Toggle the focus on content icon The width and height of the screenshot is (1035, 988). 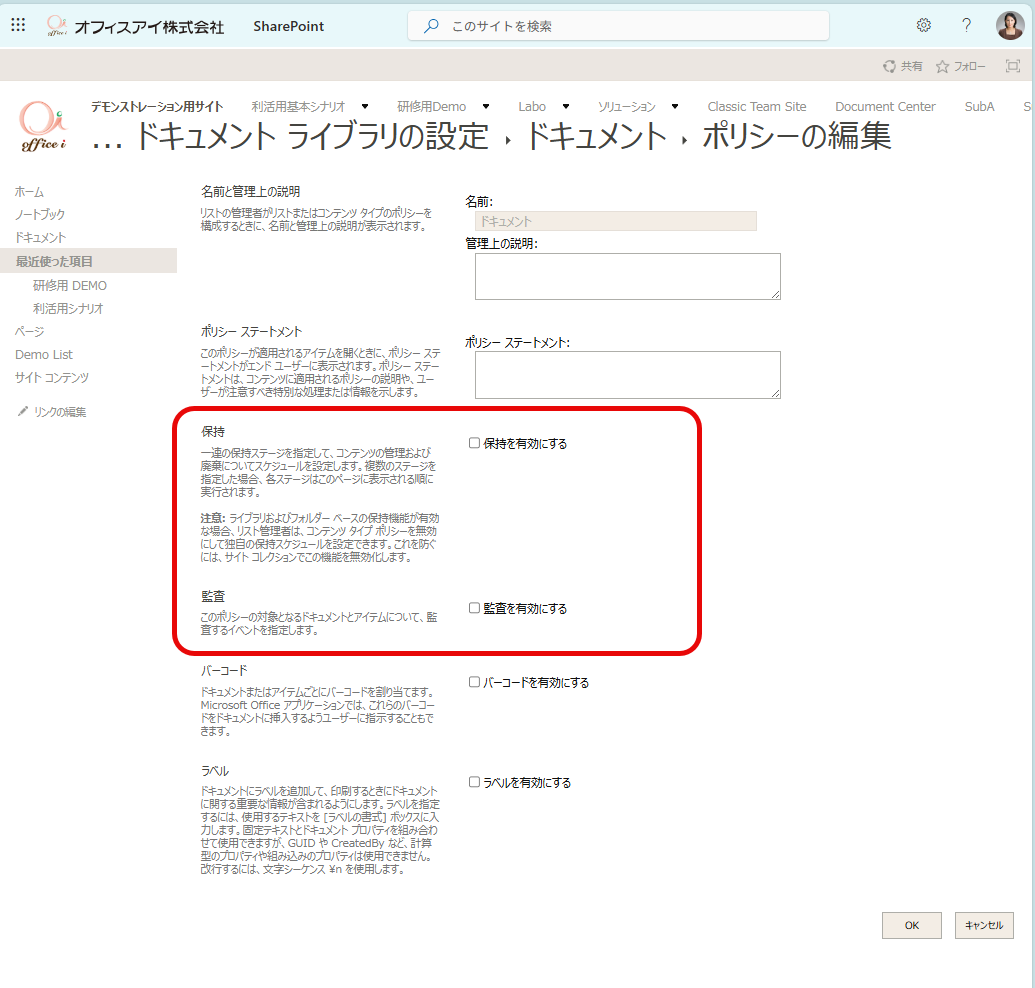click(x=1012, y=67)
